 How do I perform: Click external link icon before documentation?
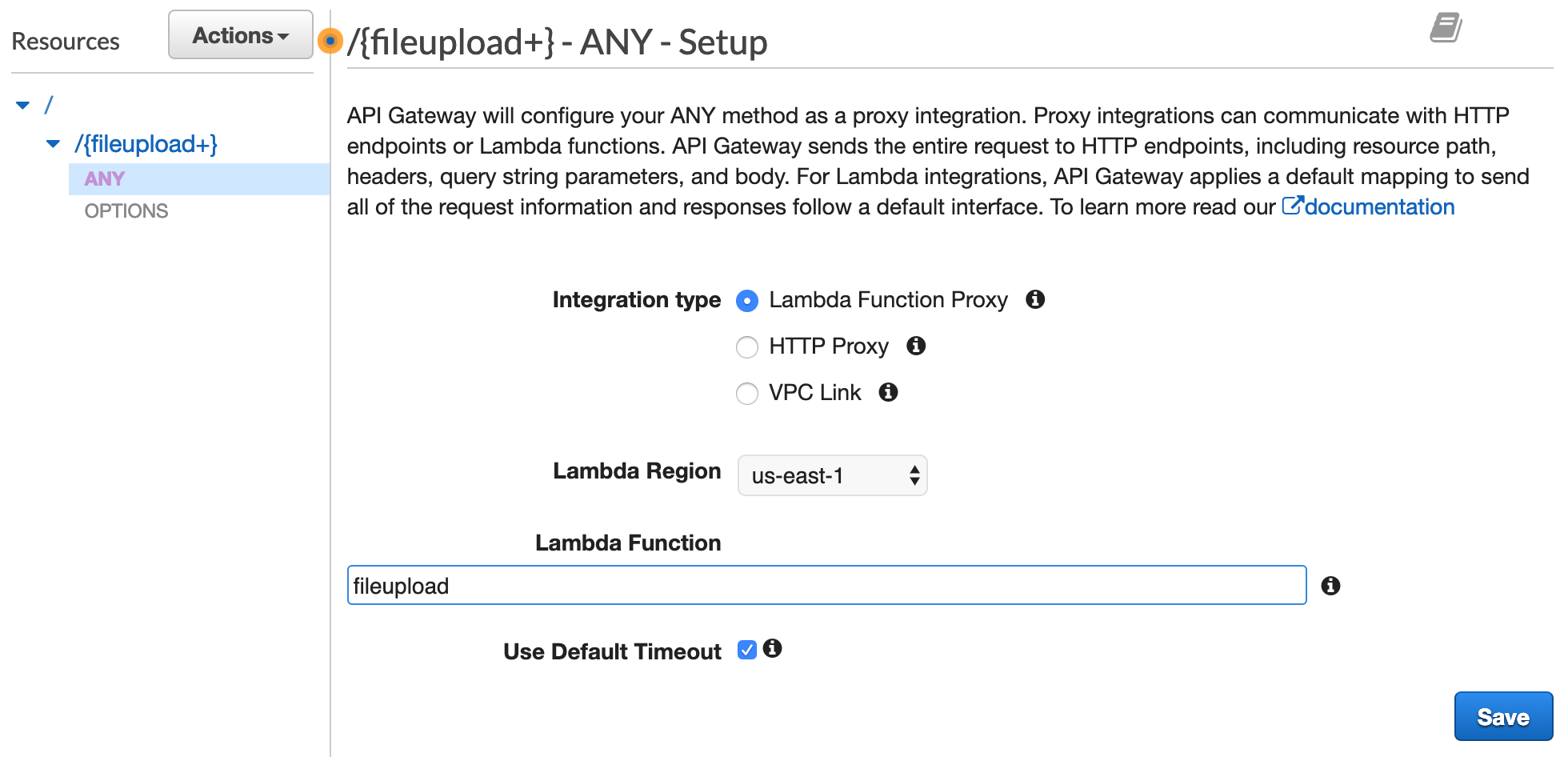[1292, 206]
